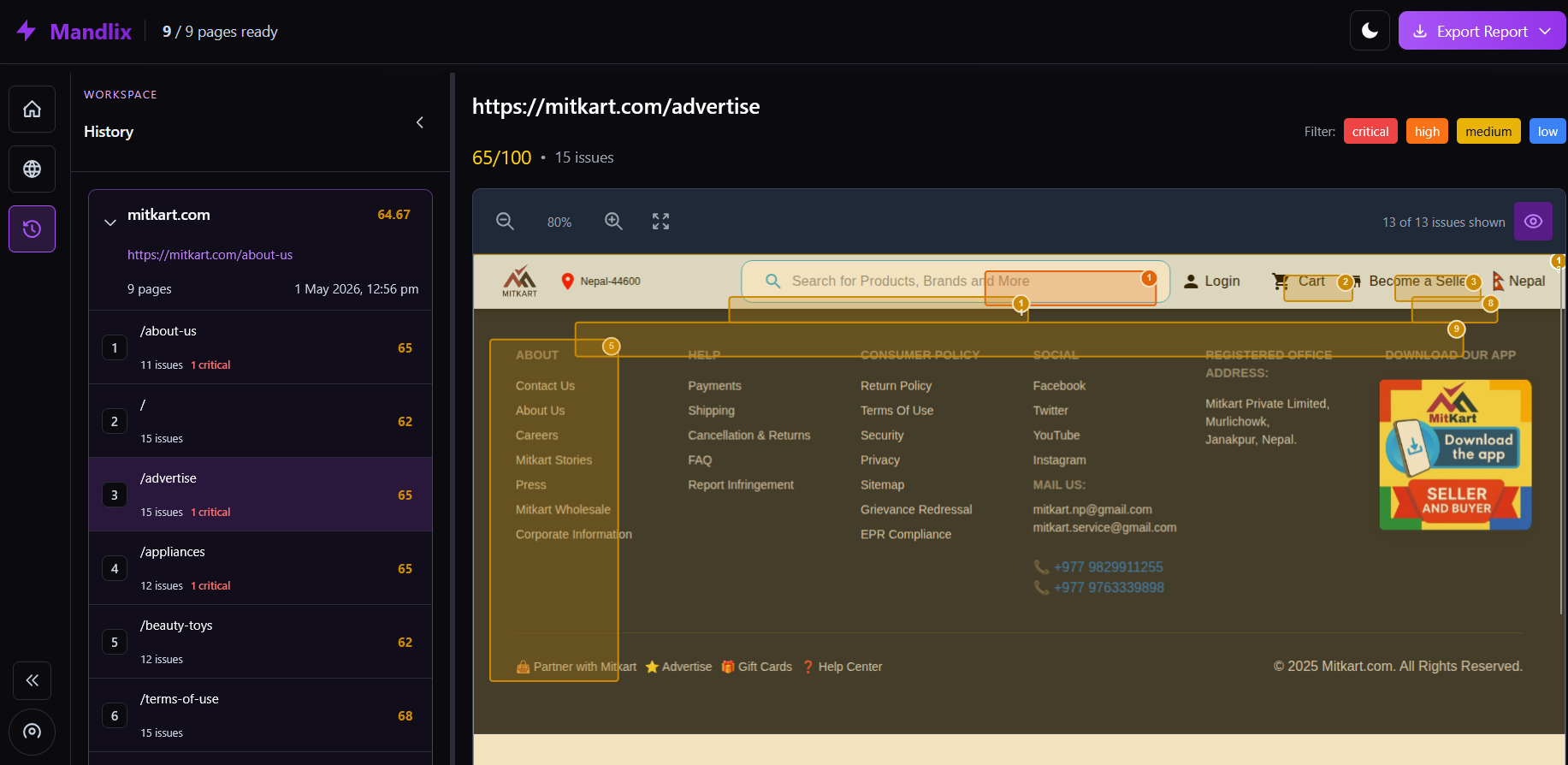Select the /appliances page row
Screen dimensions: 1568x765
[260, 568]
